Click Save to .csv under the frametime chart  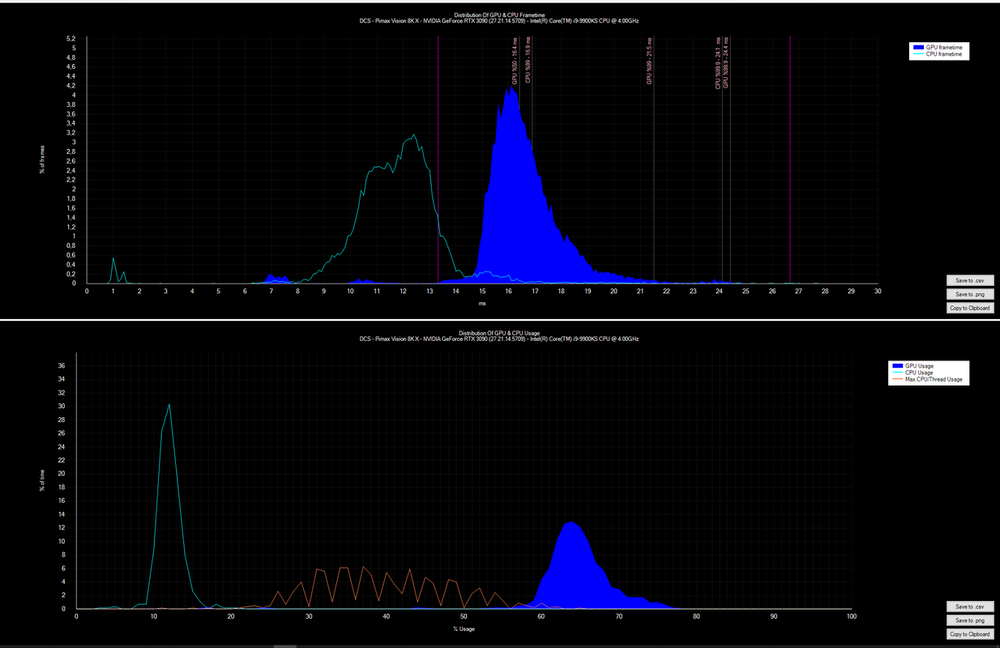coord(969,281)
